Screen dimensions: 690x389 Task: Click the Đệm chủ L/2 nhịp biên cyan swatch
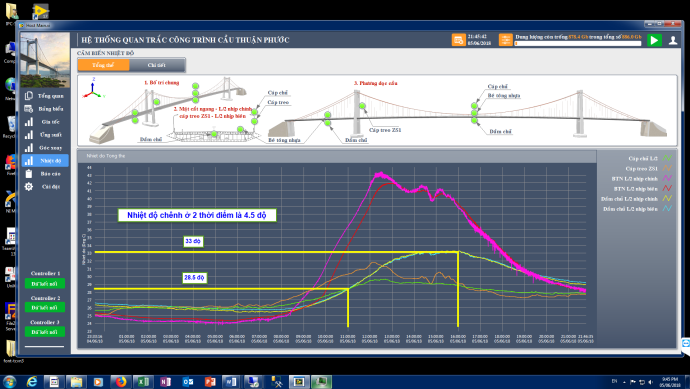(667, 209)
